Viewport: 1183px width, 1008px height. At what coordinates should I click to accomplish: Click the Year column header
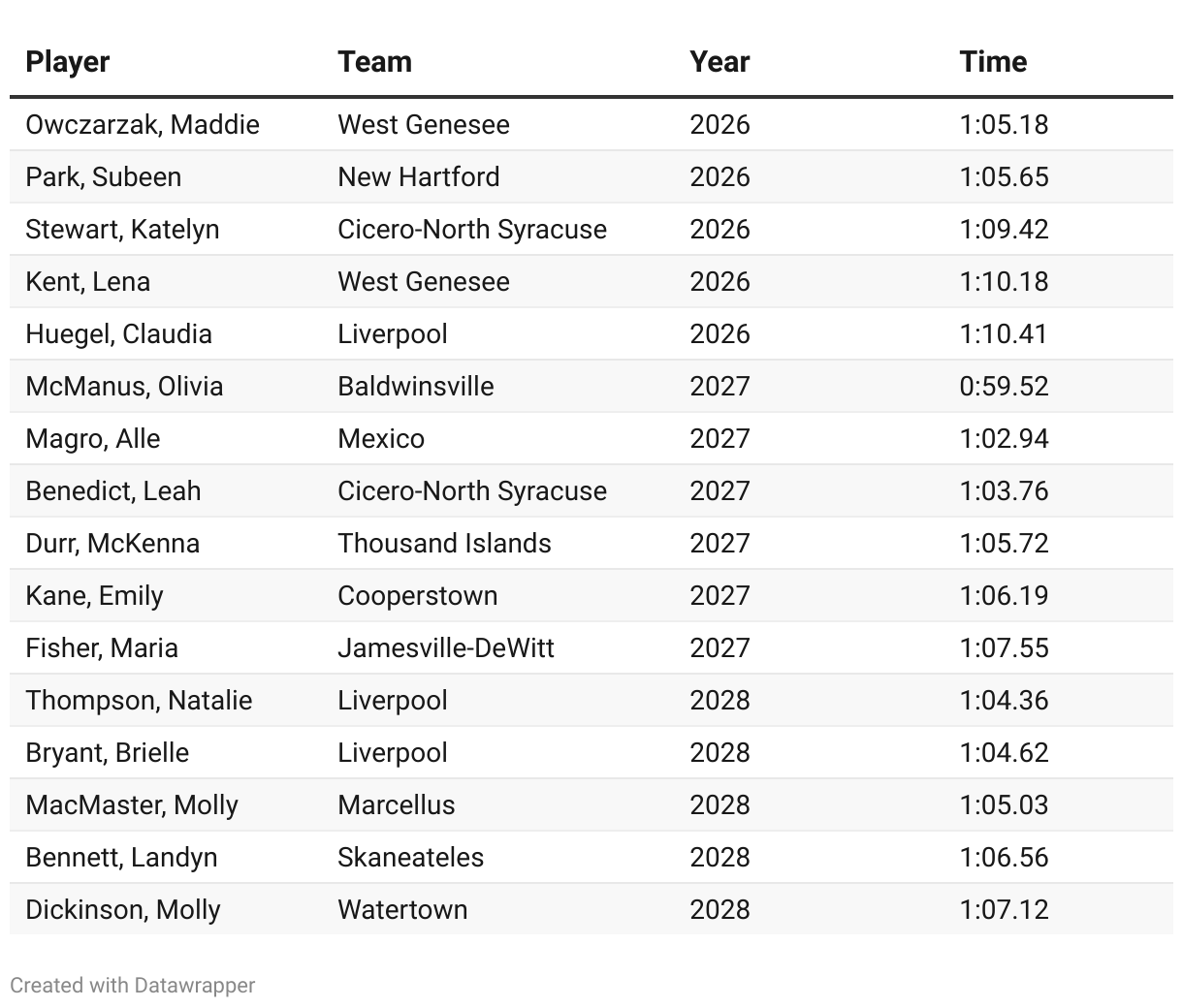719,62
